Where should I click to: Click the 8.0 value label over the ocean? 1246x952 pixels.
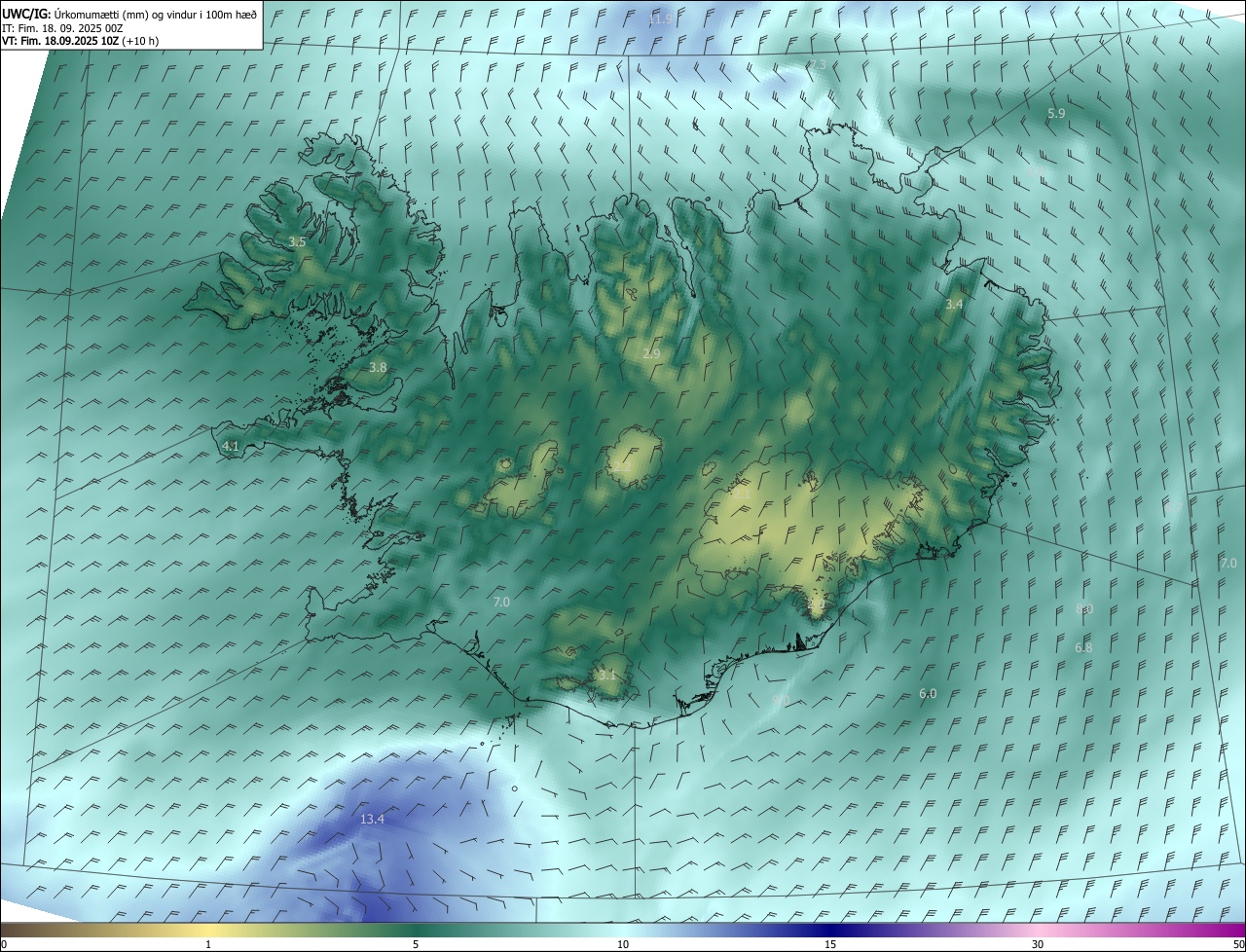(x=1084, y=609)
